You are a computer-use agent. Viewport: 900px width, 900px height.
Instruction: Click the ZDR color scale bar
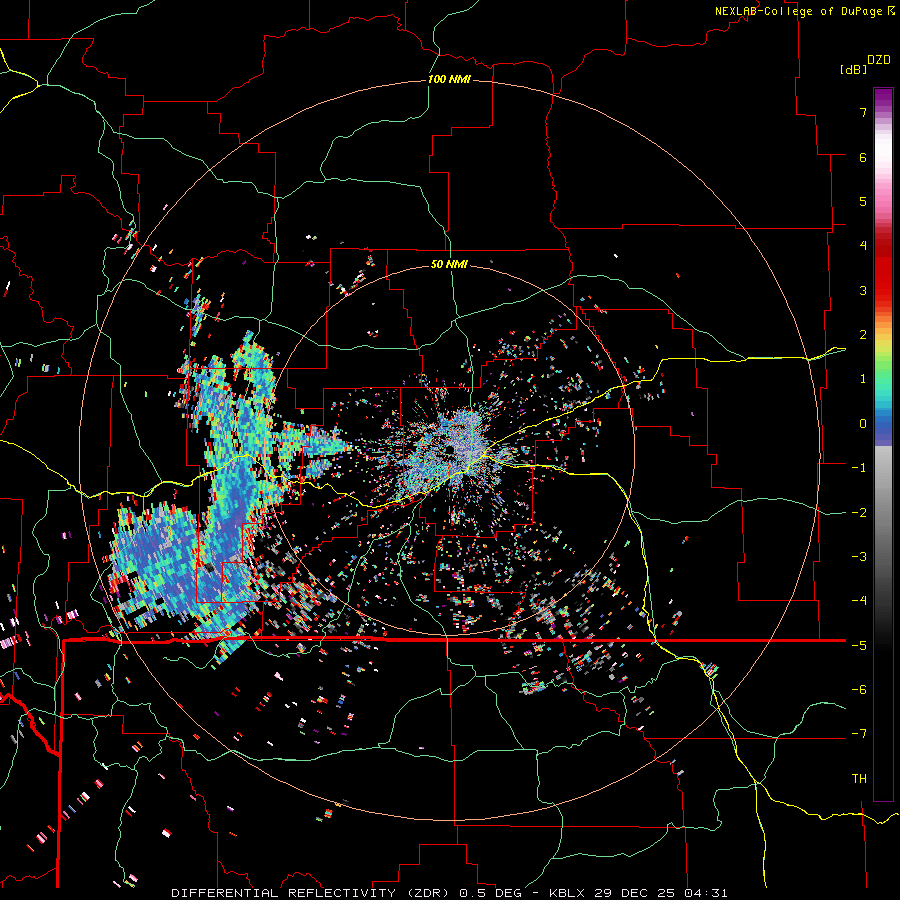coord(883,444)
